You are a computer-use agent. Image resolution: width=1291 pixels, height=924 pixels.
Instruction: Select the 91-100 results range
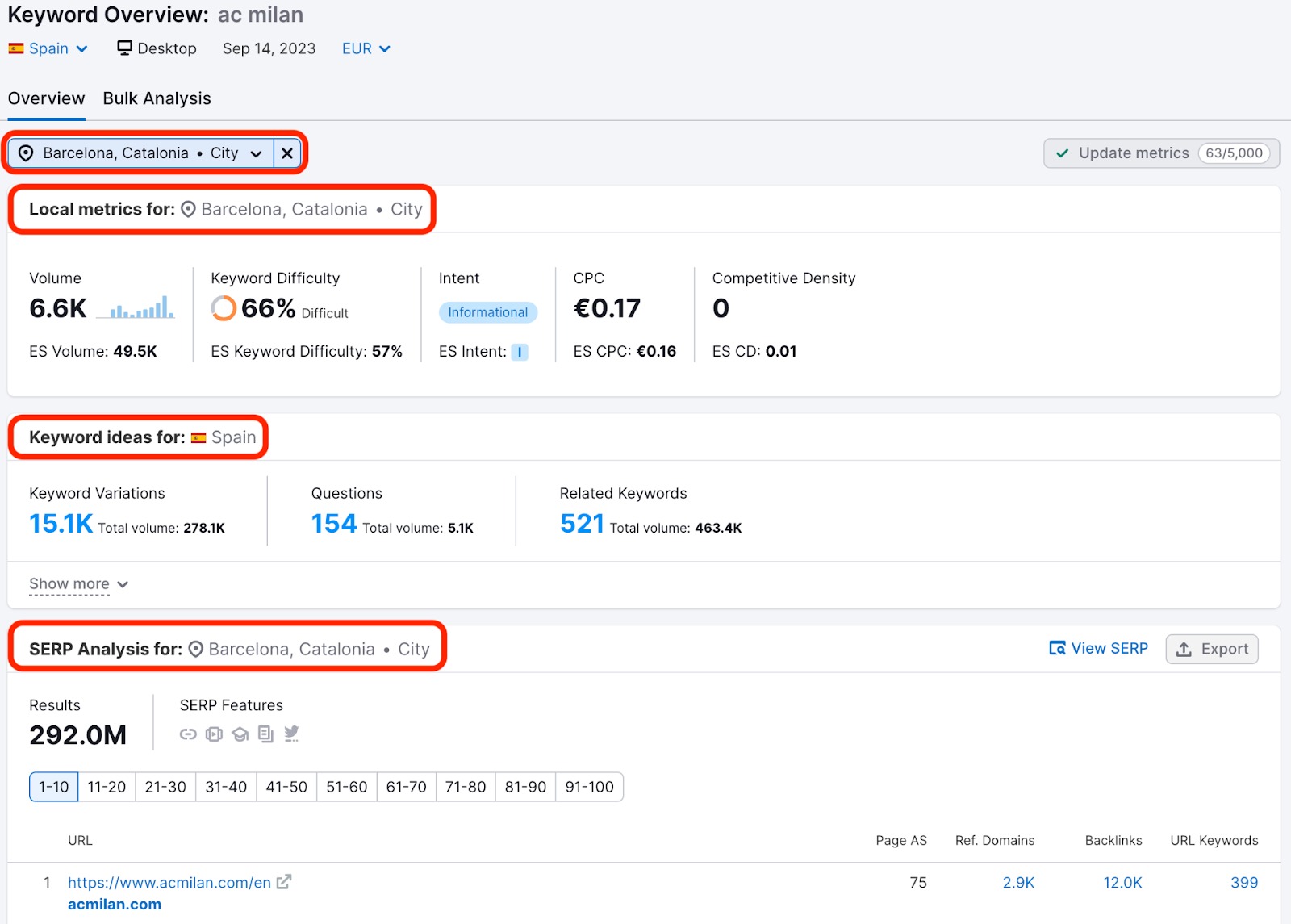click(589, 787)
